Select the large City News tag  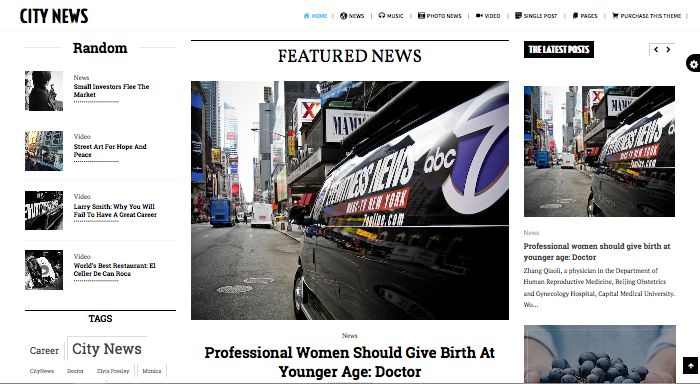107,349
